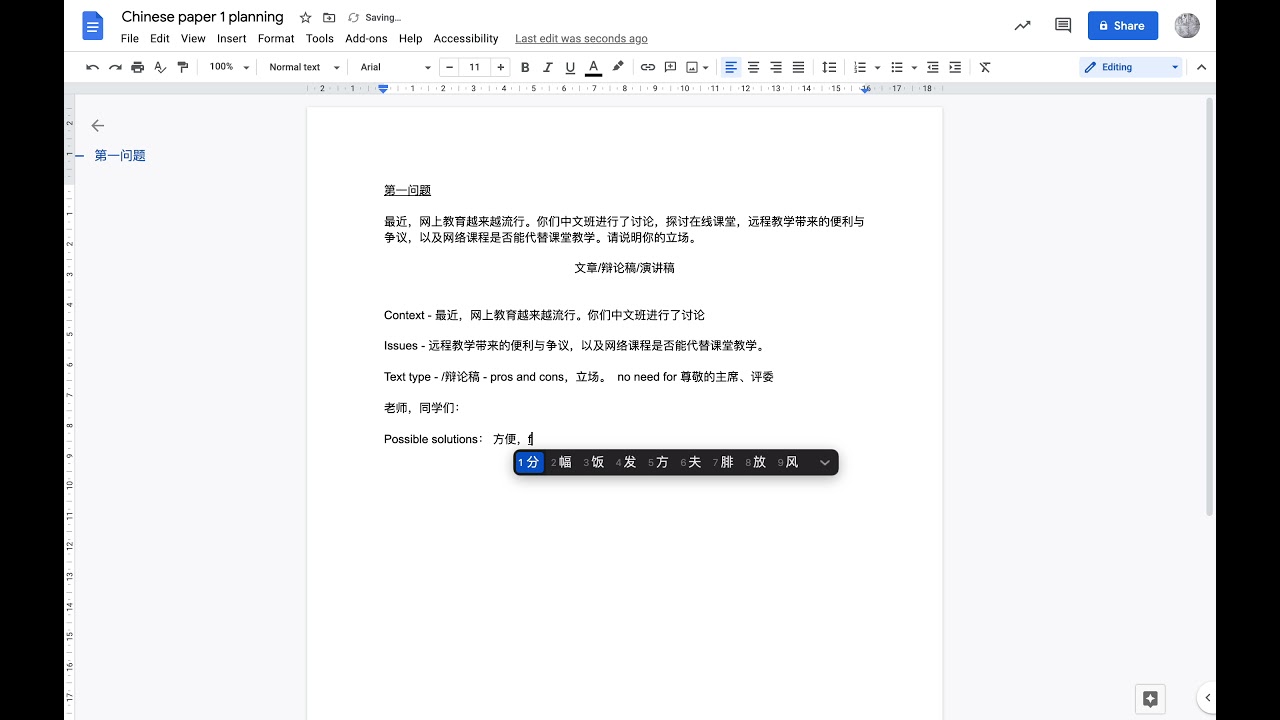The image size is (1280, 720).
Task: Clear formatting with the toolbar icon
Action: click(x=985, y=67)
